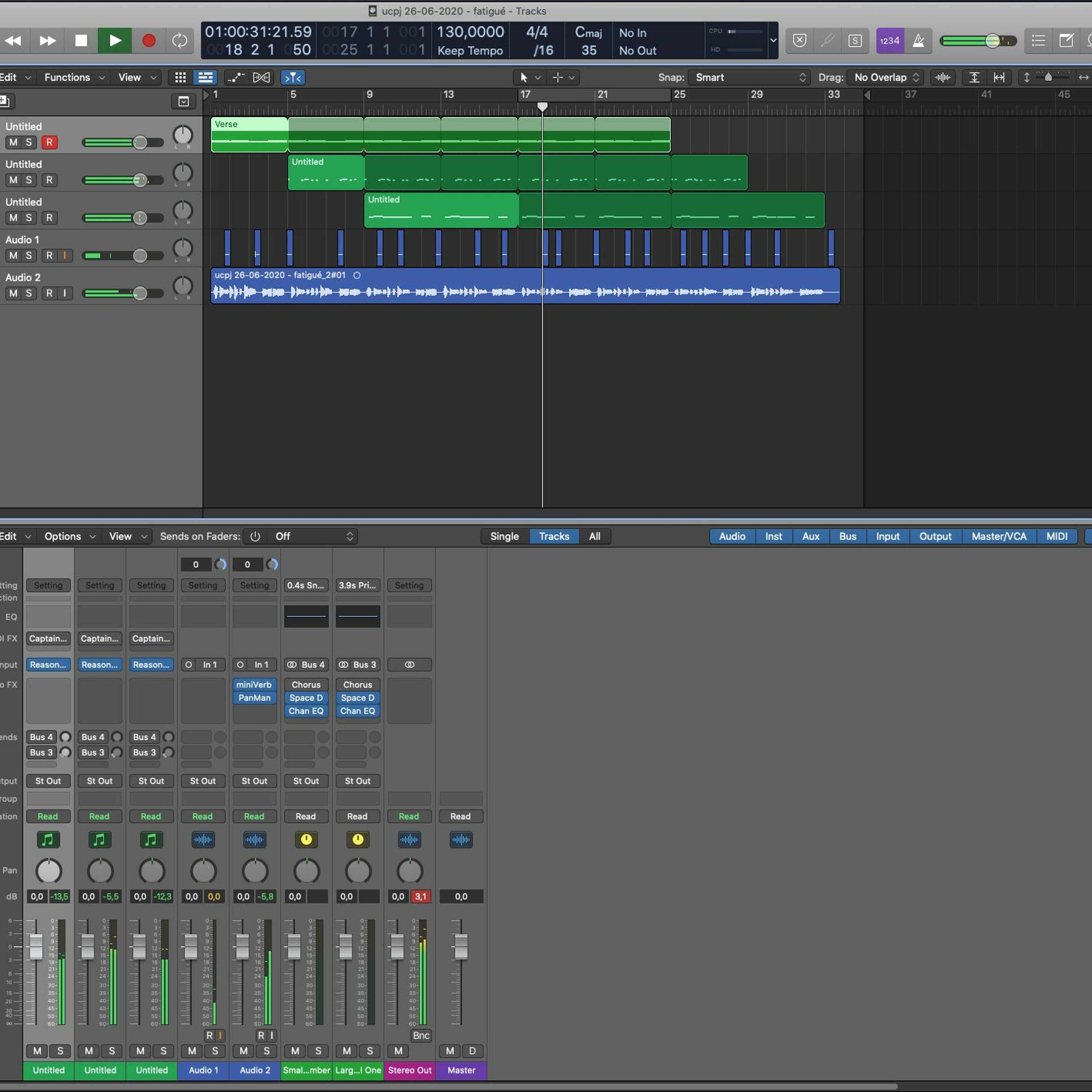
Task: Toggle the Cycle mode button
Action: 180,41
